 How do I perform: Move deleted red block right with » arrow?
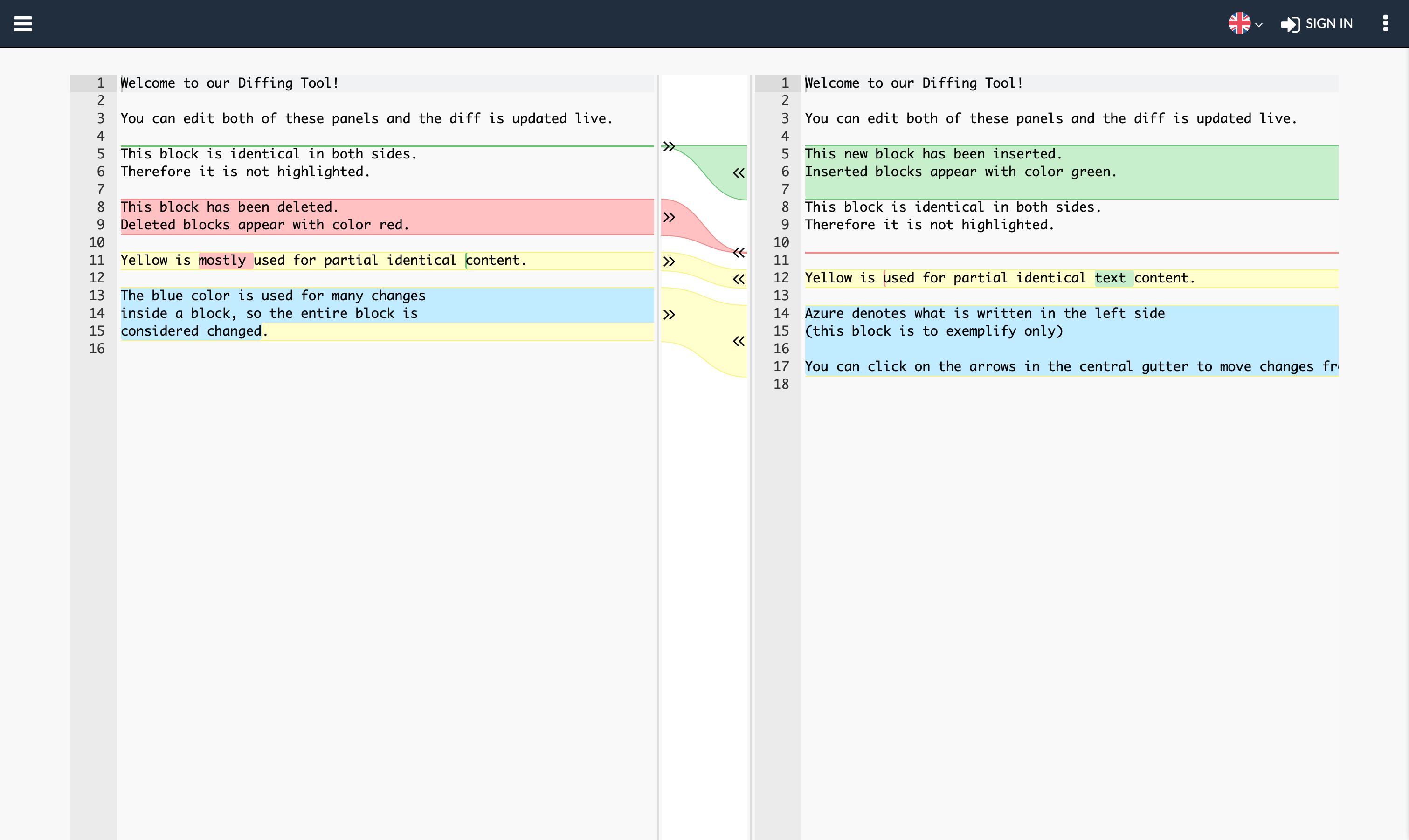pyautogui.click(x=669, y=217)
